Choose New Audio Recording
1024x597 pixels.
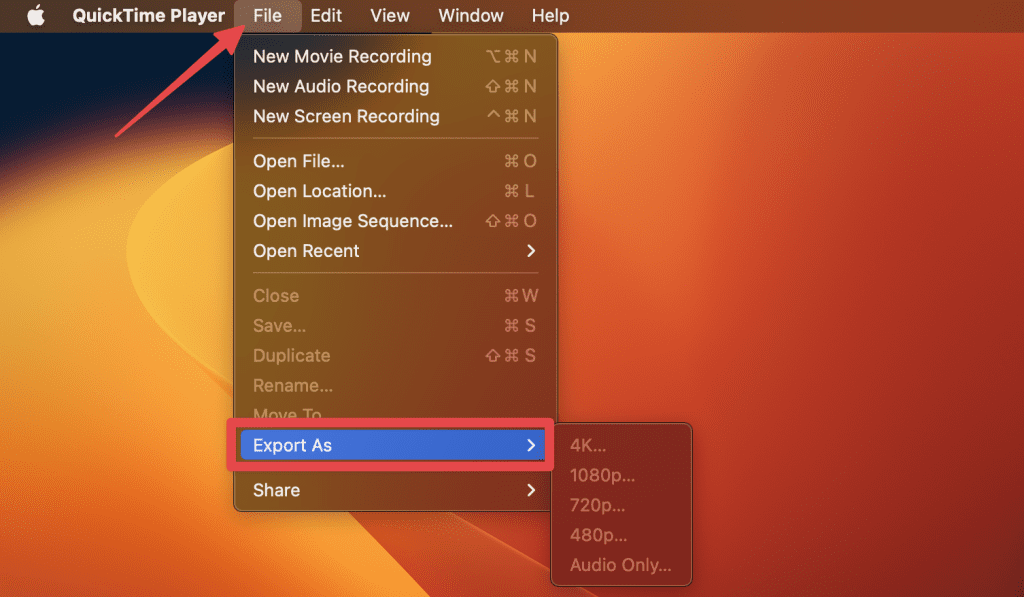395,86
